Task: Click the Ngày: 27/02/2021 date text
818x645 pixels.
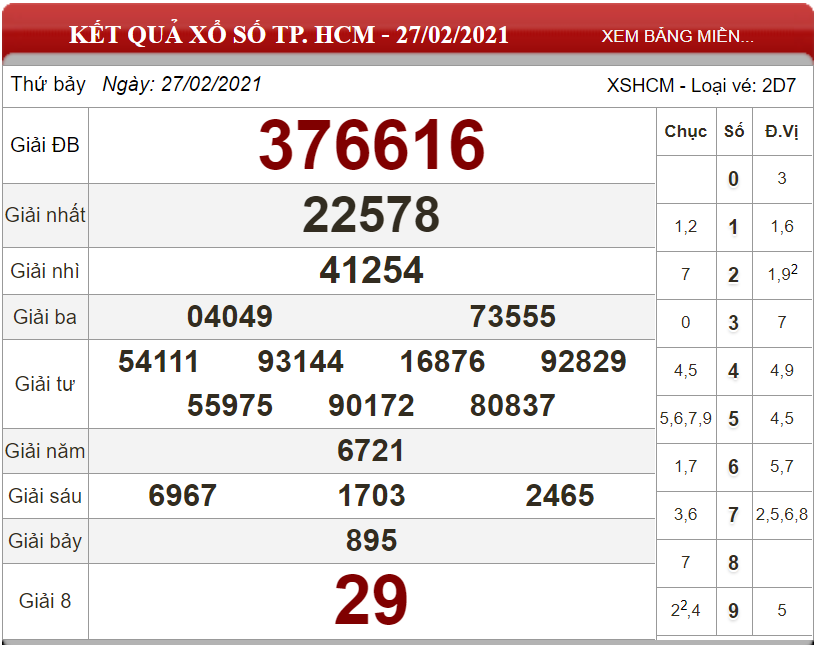Action: click(182, 84)
